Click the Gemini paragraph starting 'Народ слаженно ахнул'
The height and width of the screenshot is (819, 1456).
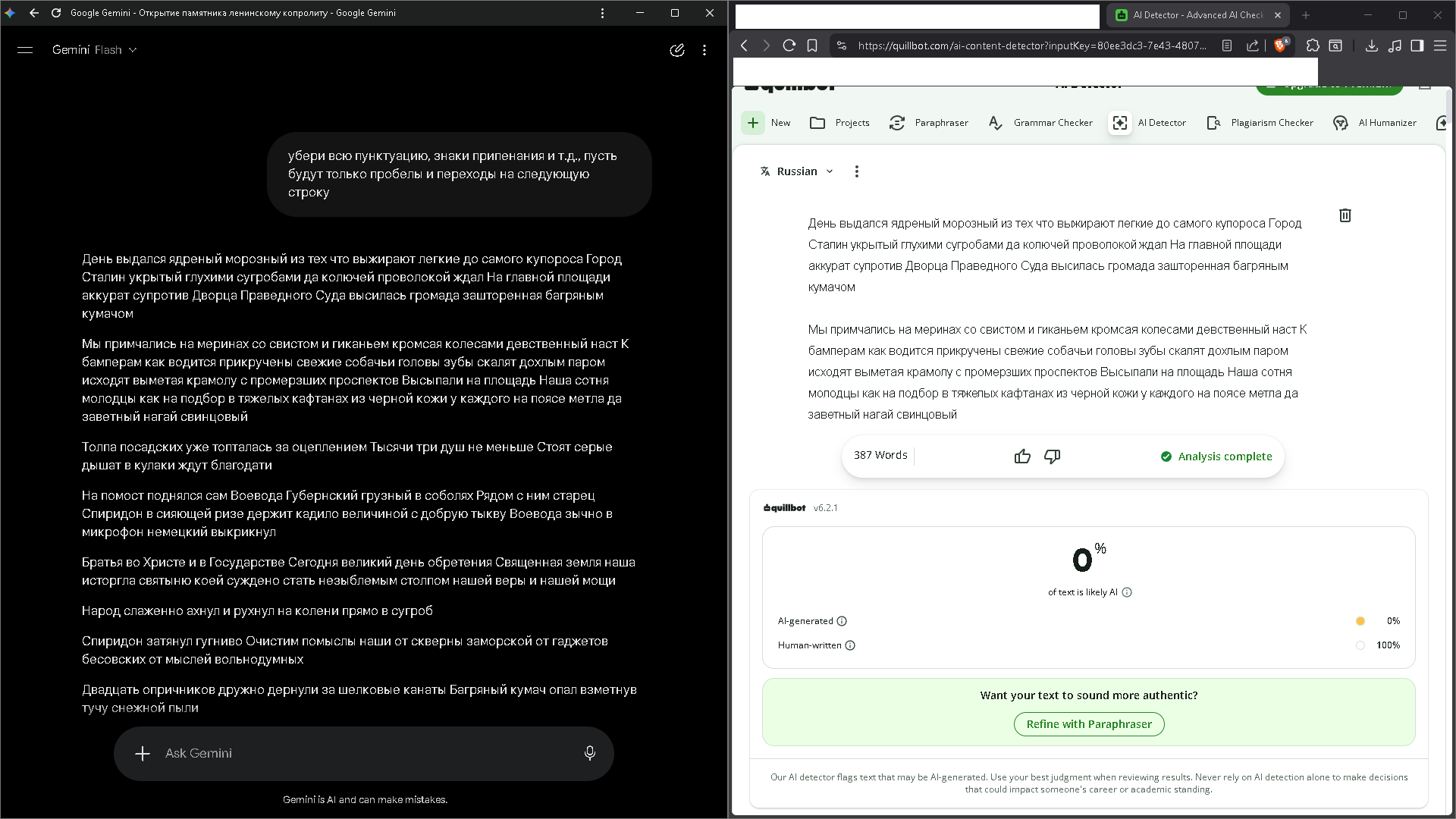pyautogui.click(x=258, y=610)
